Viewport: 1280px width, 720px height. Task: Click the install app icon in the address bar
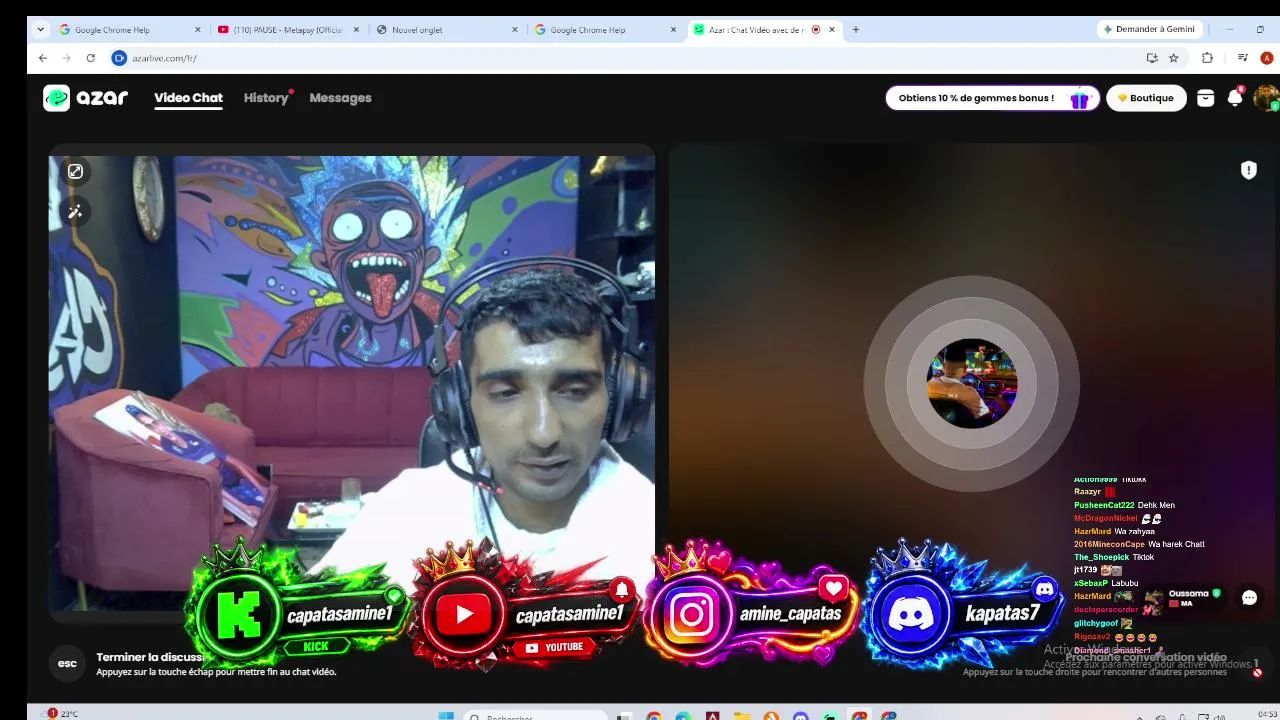tap(1152, 58)
